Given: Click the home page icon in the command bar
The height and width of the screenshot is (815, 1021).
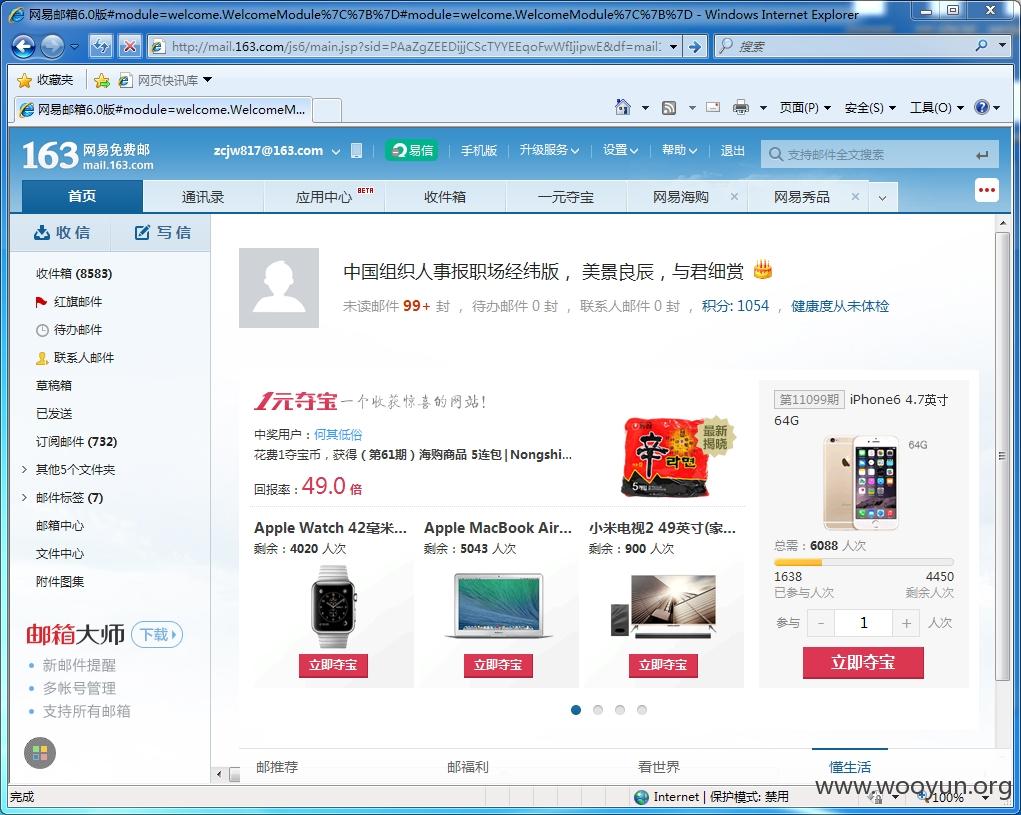Looking at the screenshot, I should pos(623,107).
